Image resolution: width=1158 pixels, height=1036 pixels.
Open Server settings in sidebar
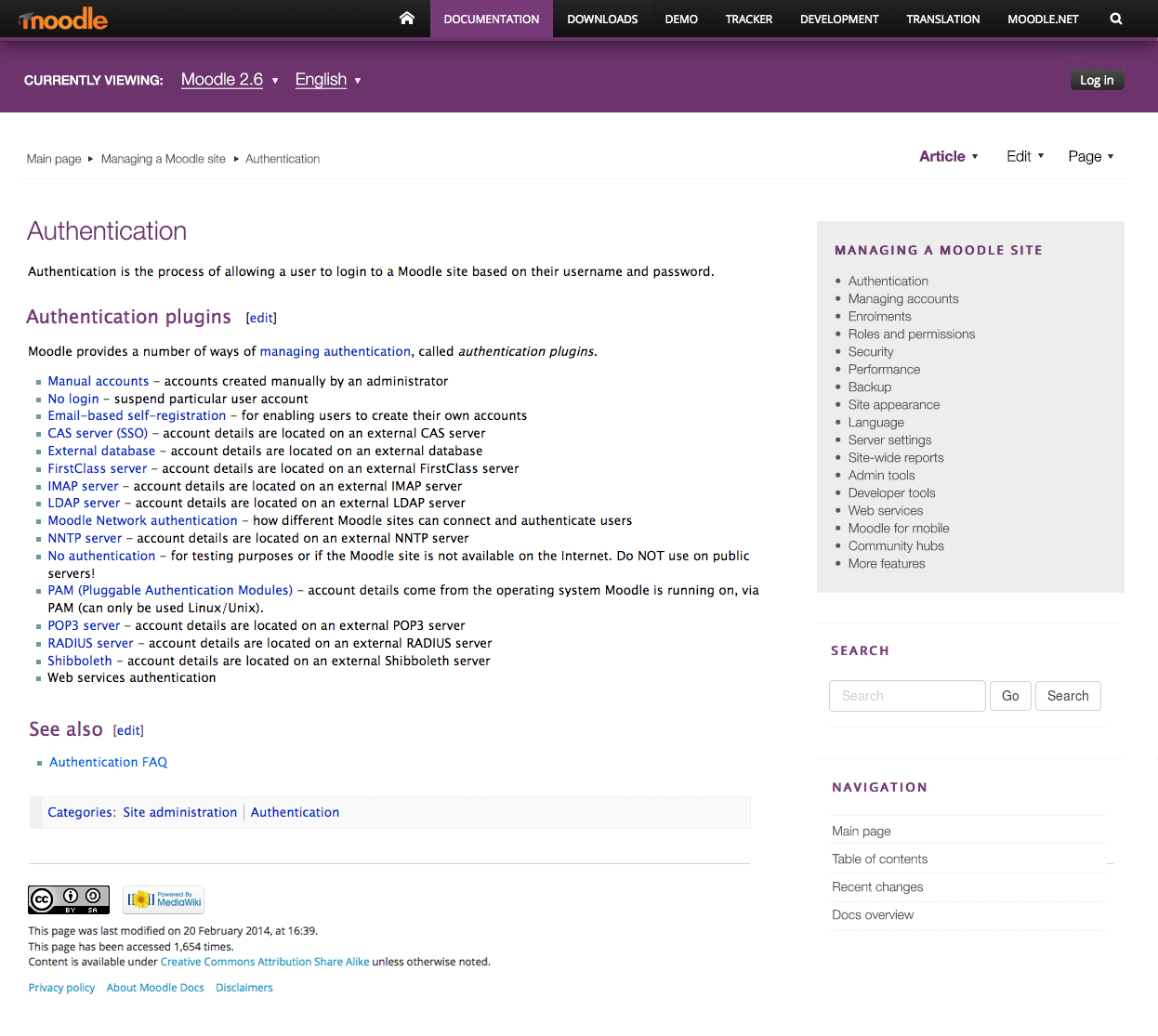(x=889, y=439)
